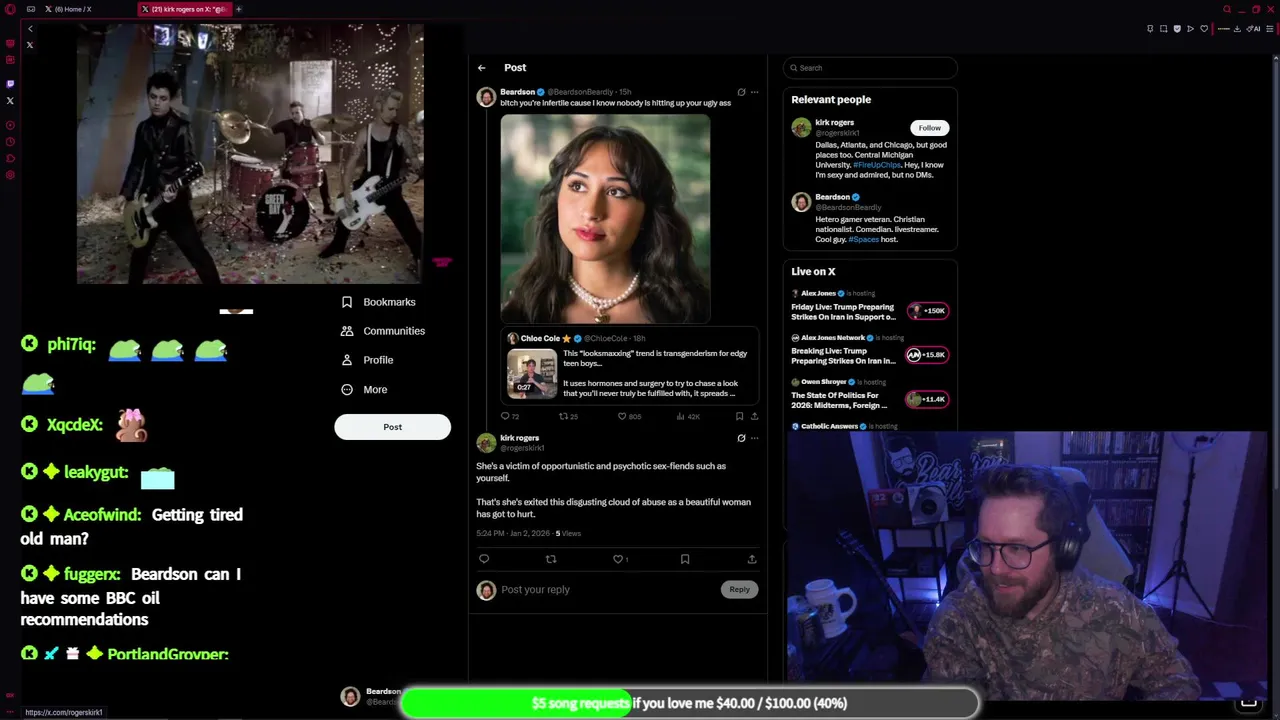Repost kirk rogers' post

(551, 559)
